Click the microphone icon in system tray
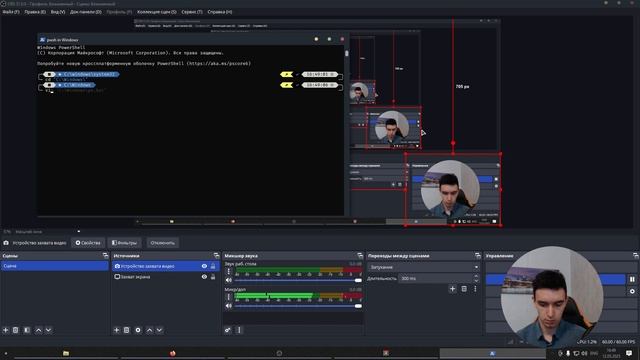Viewport: 640px width, 360px height. click(568, 353)
